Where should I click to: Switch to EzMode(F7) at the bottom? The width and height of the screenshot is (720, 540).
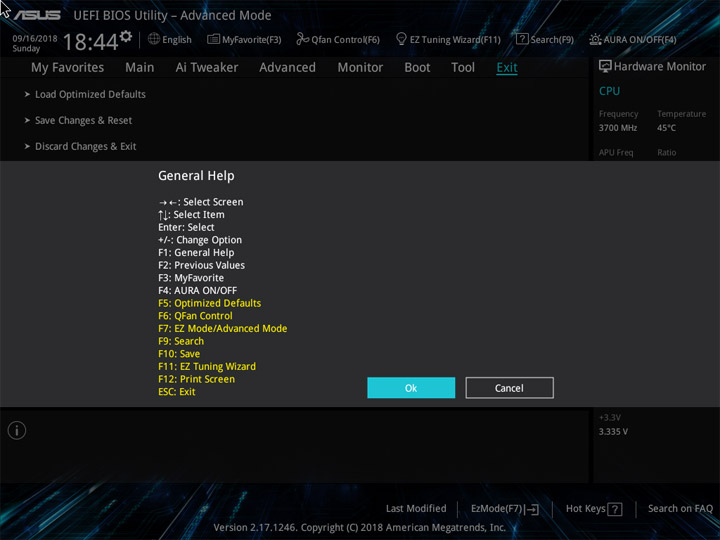click(505, 509)
